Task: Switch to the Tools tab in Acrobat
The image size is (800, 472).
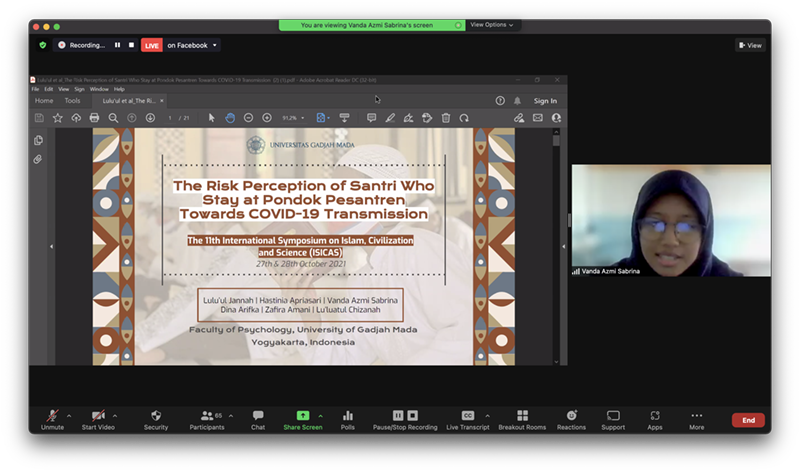Action: [x=72, y=101]
